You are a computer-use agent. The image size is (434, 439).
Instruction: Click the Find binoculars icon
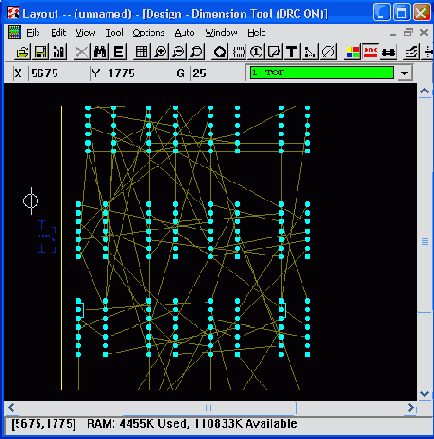pyautogui.click(x=100, y=52)
